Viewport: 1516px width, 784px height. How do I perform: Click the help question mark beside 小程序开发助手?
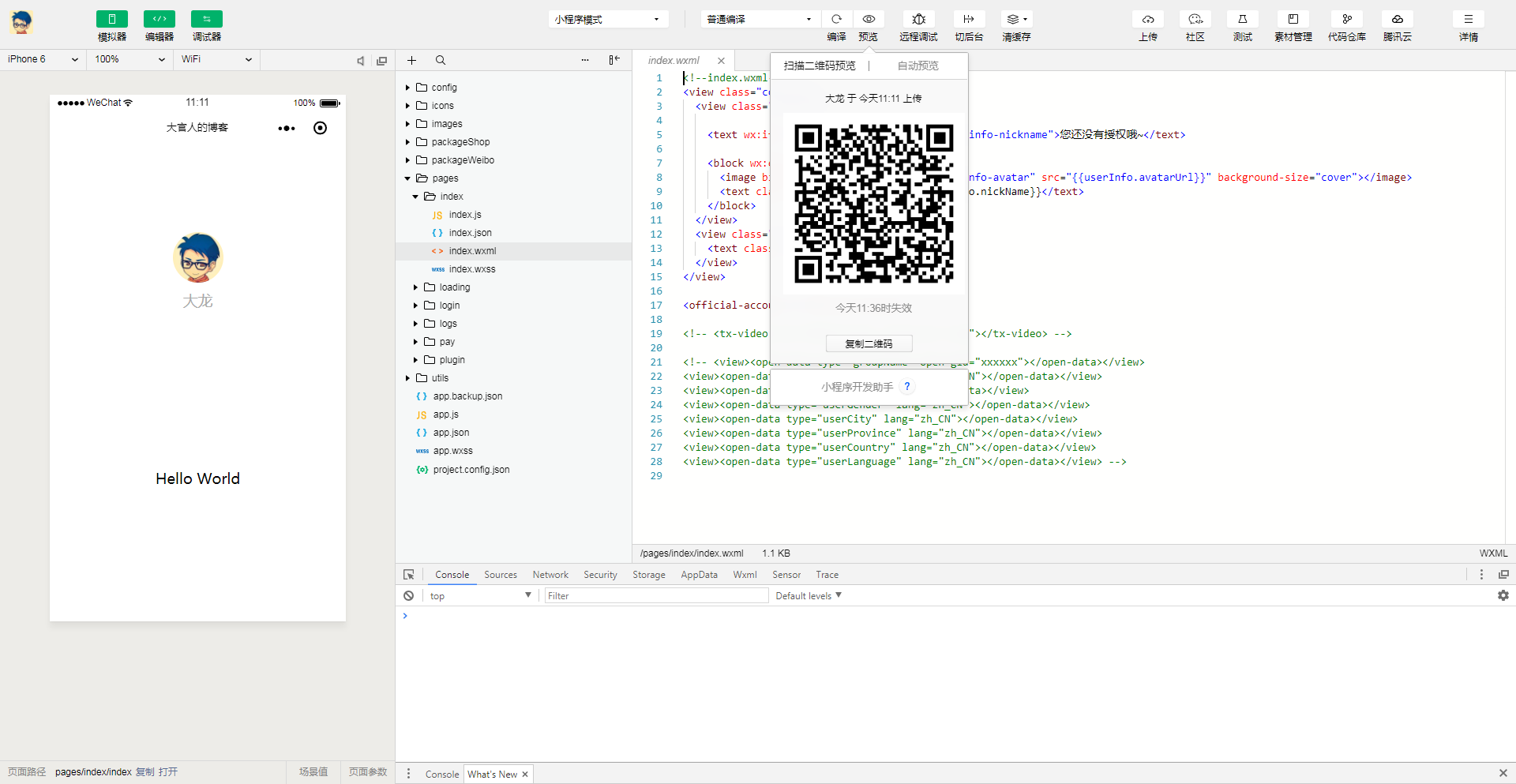(907, 387)
